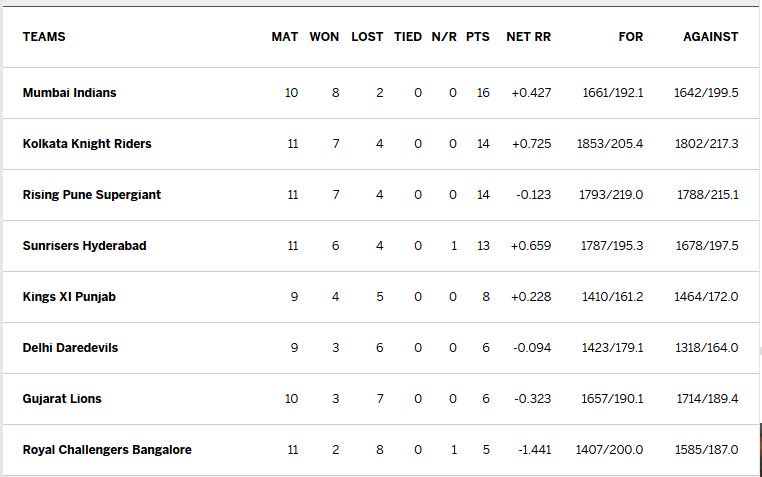Viewport: 762px width, 477px height.
Task: Click the WON column header
Action: pos(324,37)
